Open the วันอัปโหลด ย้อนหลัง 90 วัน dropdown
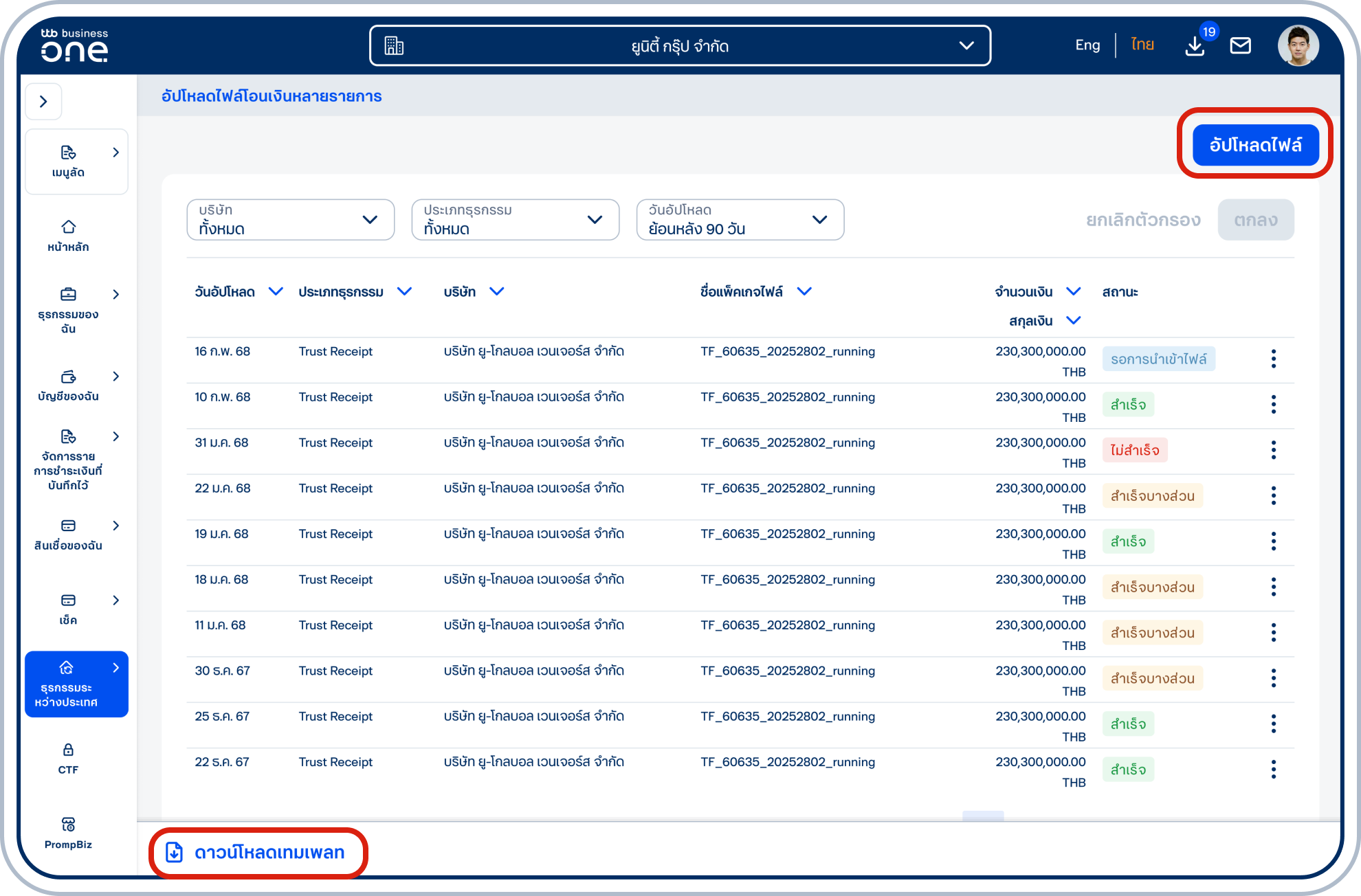 [x=740, y=220]
